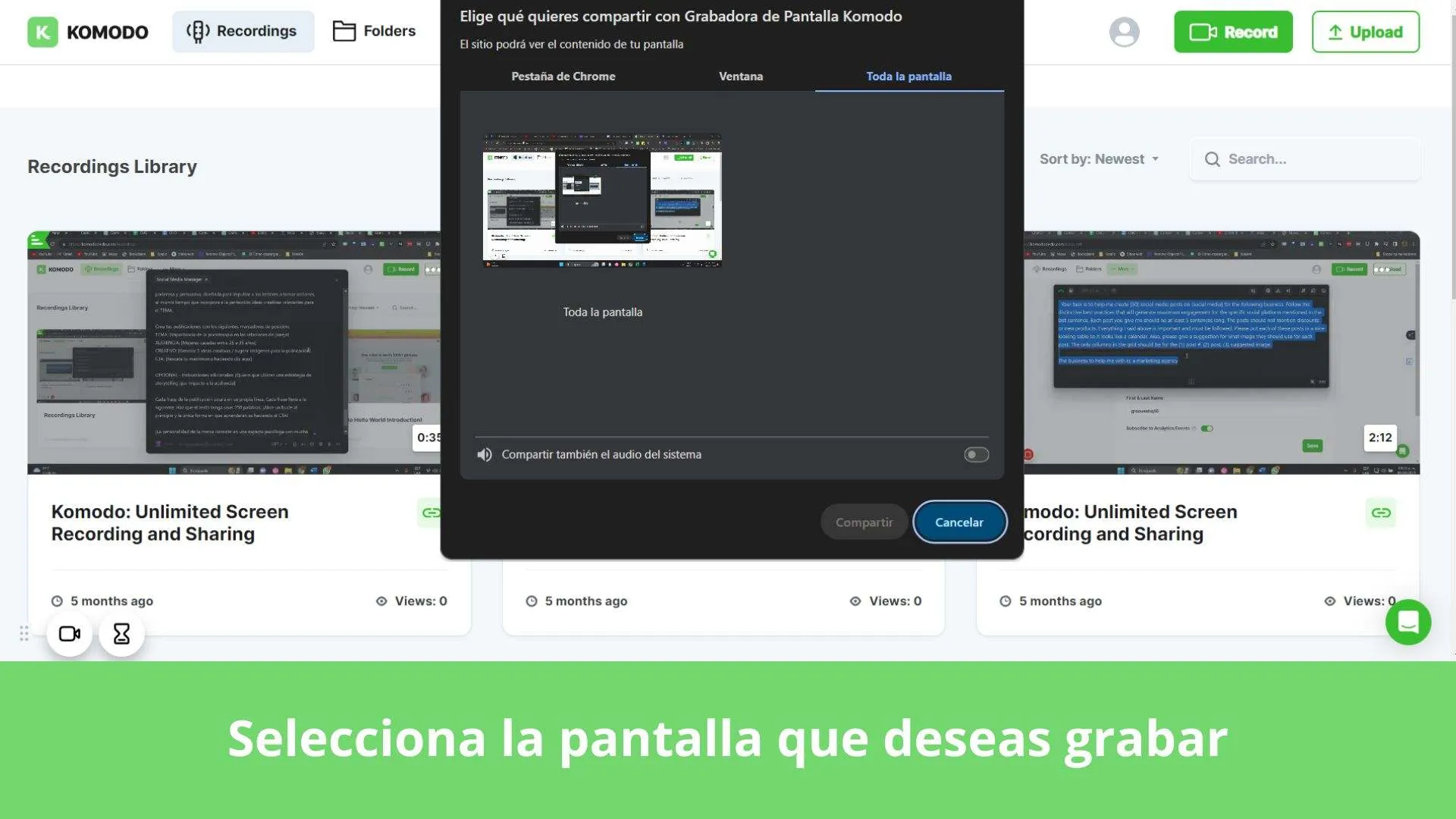The width and height of the screenshot is (1456, 819).
Task: Toggle compartir audio del sistema switch
Action: click(x=975, y=454)
